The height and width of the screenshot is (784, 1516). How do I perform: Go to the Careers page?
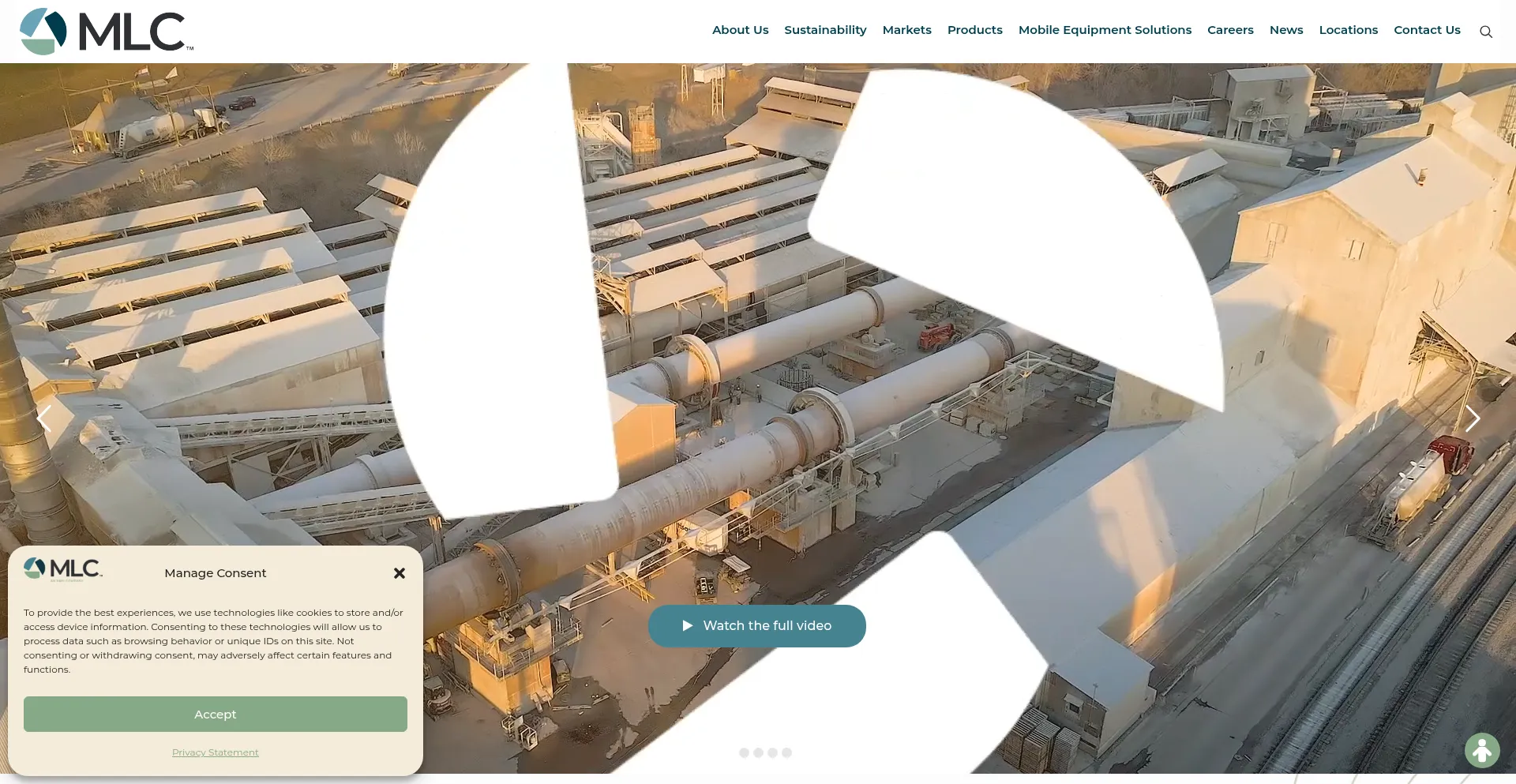point(1230,30)
